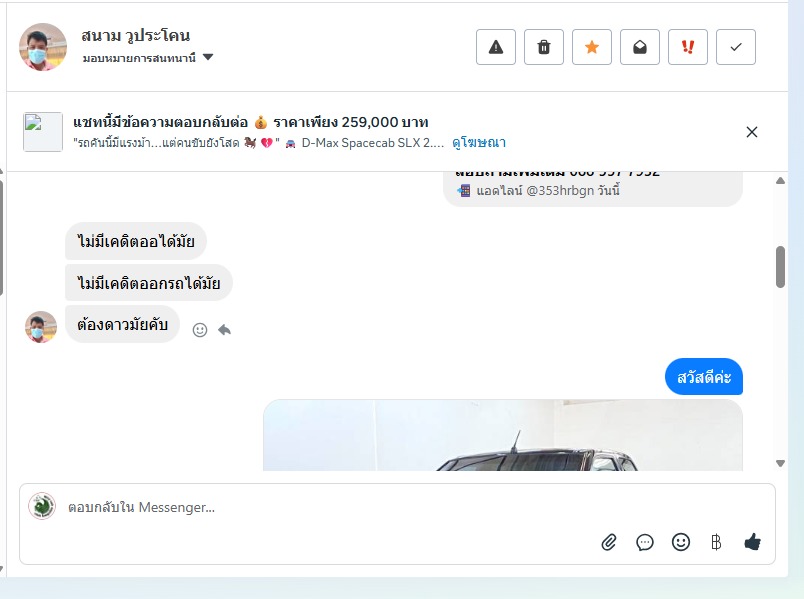Select message ไม่มีเคดิตออกรถไดัมัย
Viewport: 804px width, 599px height.
pos(149,283)
